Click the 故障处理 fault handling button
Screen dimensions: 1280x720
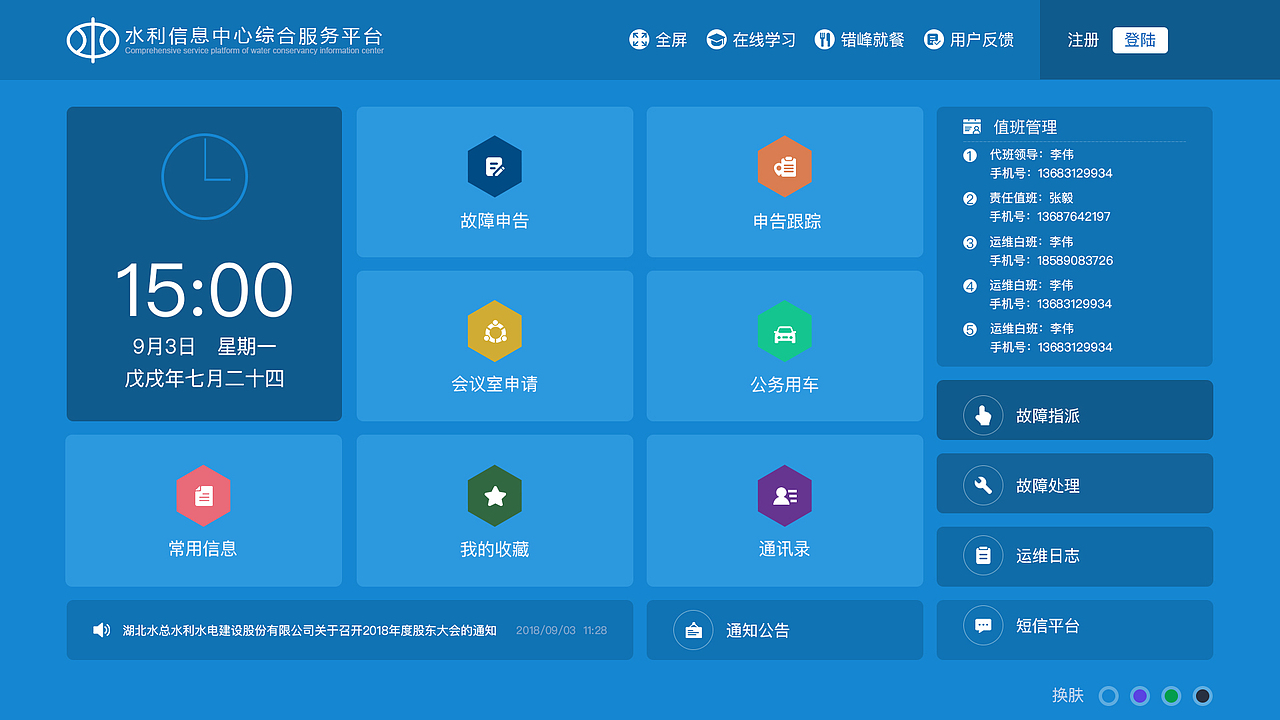pos(1074,483)
